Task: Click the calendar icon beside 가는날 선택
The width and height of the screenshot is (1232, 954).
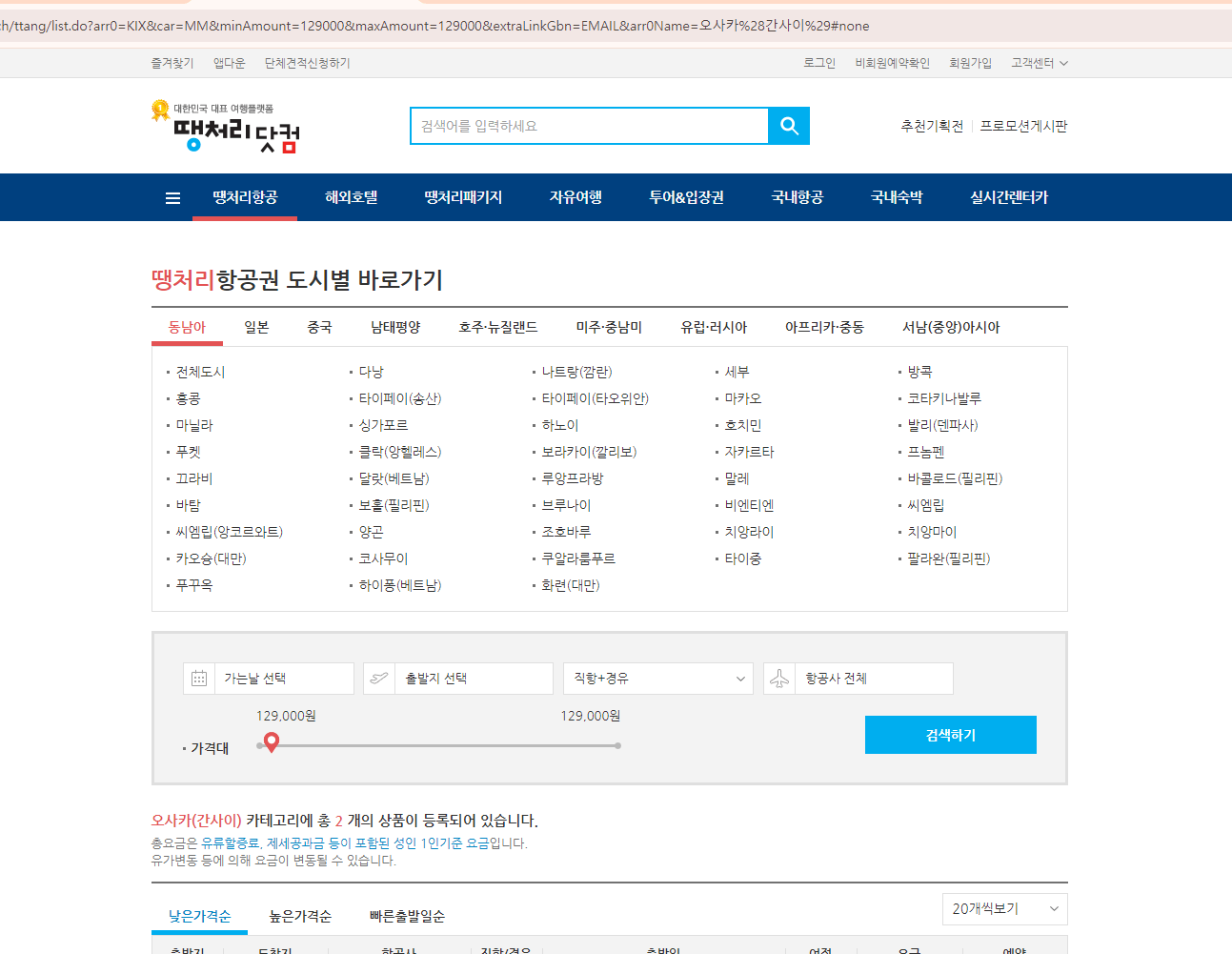Action: (199, 679)
